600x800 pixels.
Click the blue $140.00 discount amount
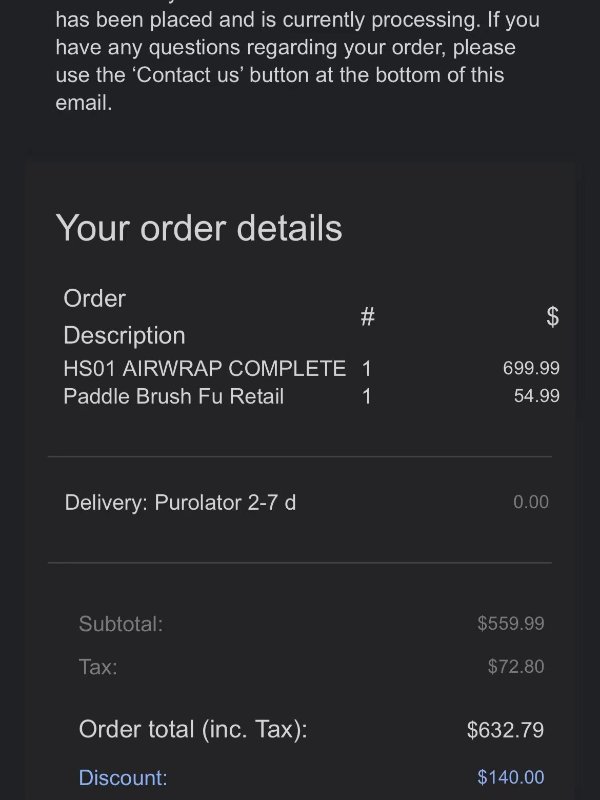click(510, 777)
